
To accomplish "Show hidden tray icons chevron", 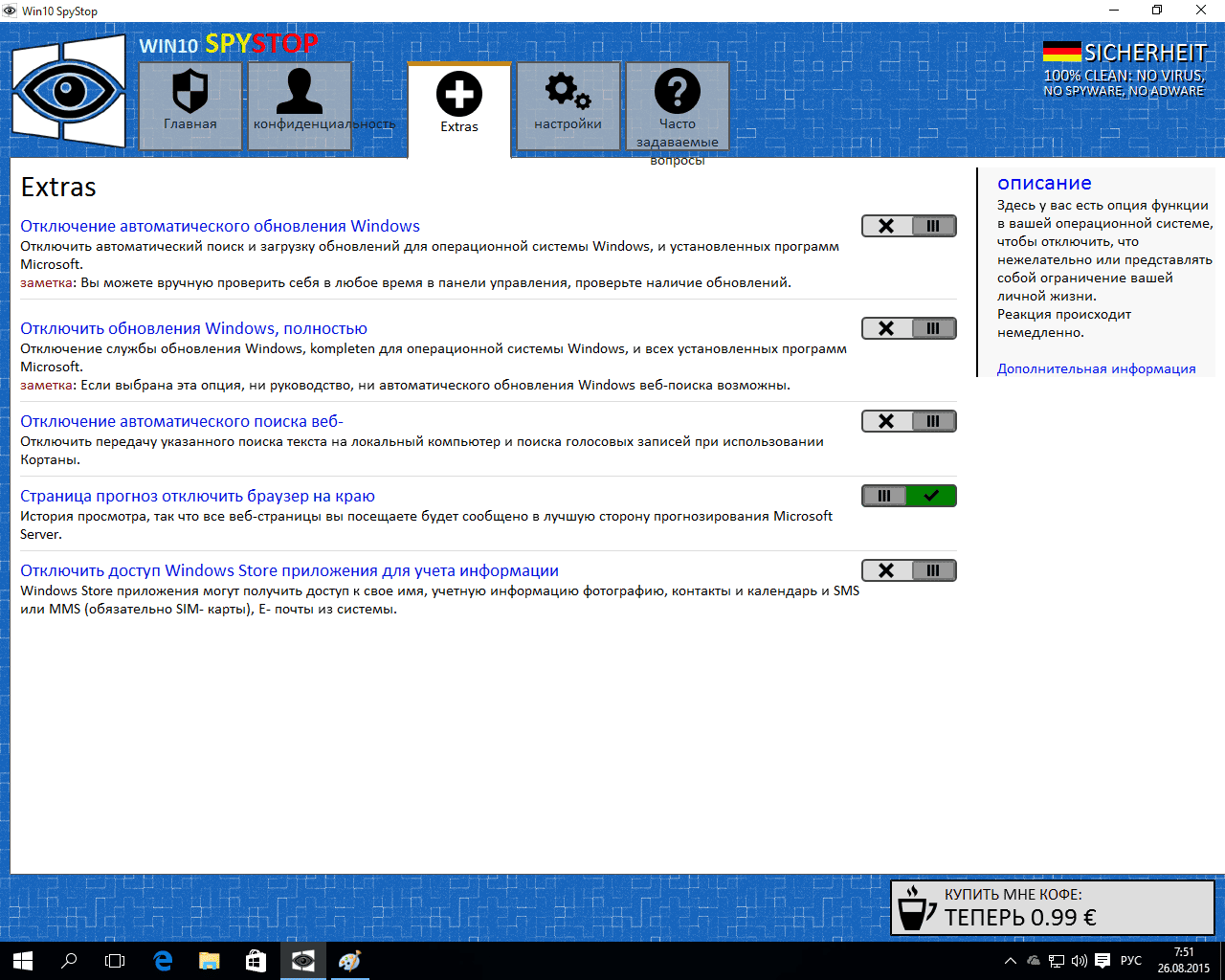I will (x=1011, y=961).
